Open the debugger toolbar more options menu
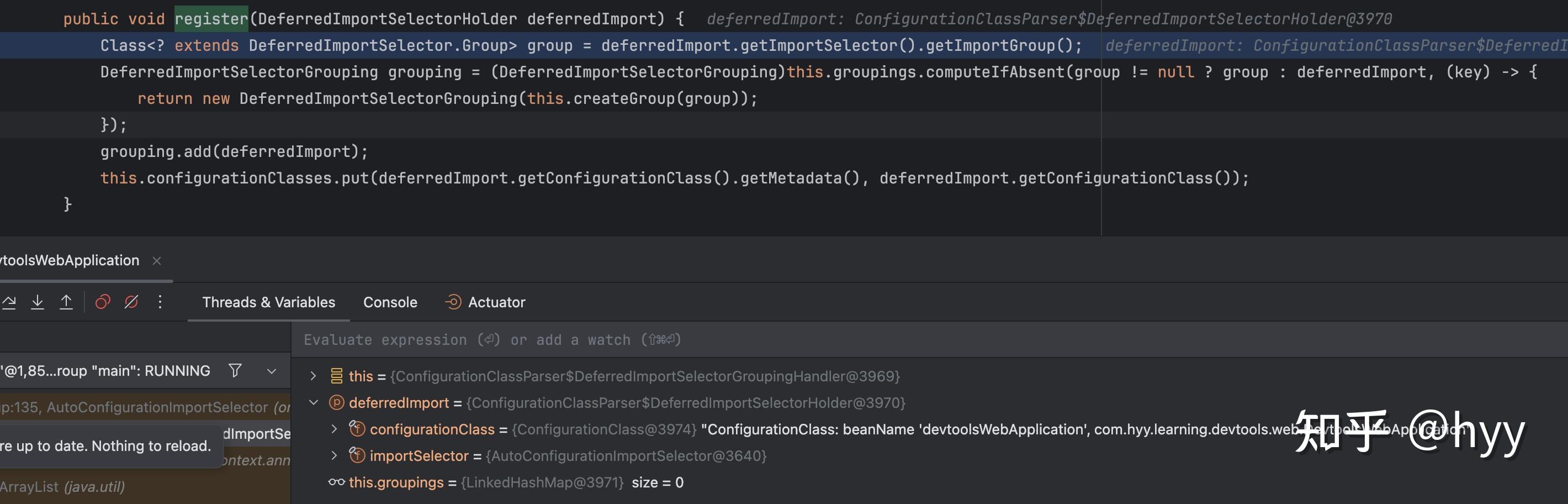 click(160, 302)
